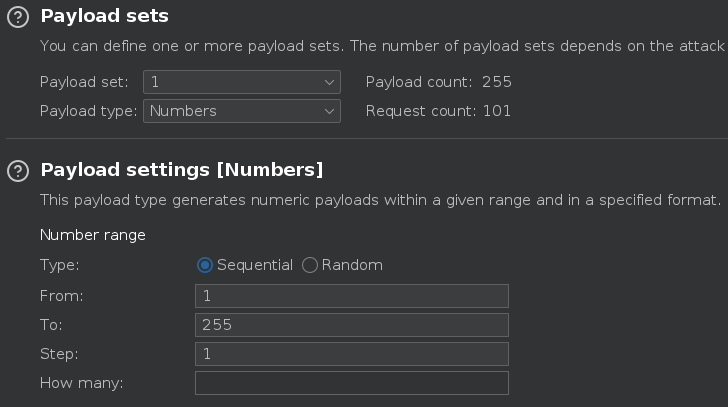Screen dimensions: 728x407
Task: Select the Sequential radio button
Action: [205, 265]
